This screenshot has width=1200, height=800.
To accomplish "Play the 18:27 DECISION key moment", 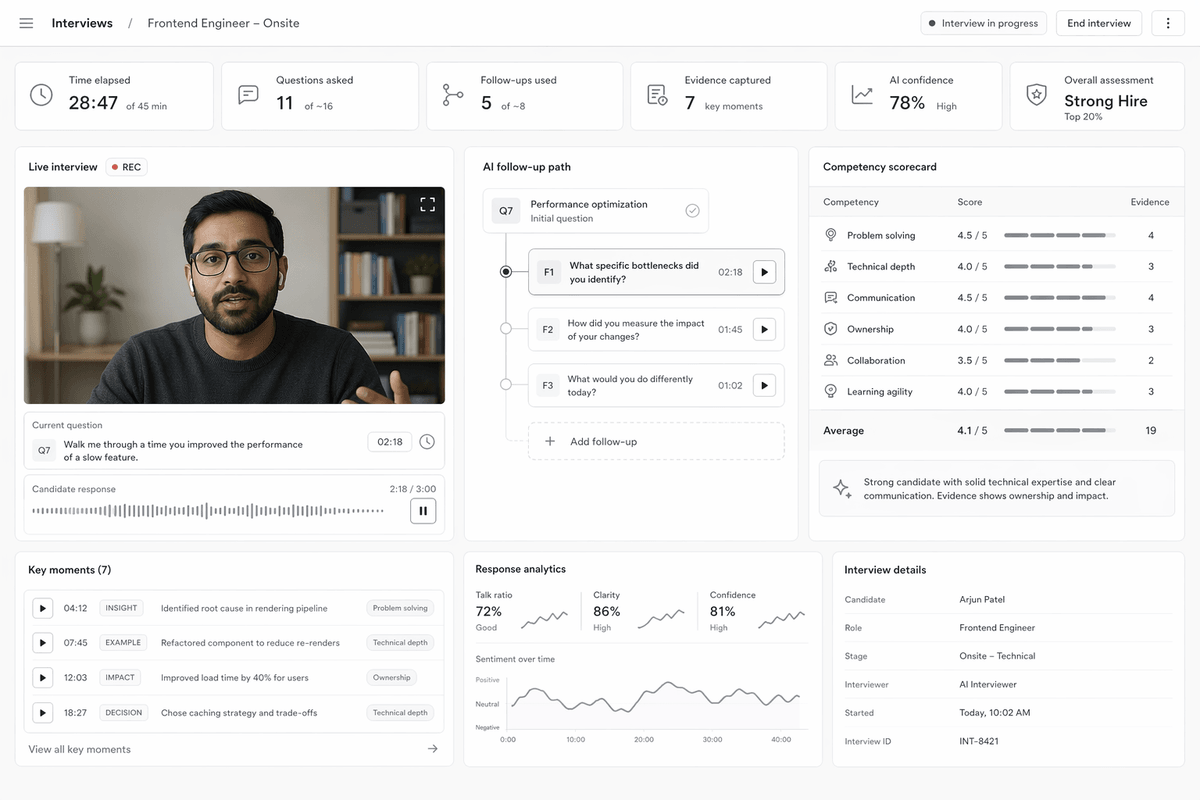I will tap(43, 713).
